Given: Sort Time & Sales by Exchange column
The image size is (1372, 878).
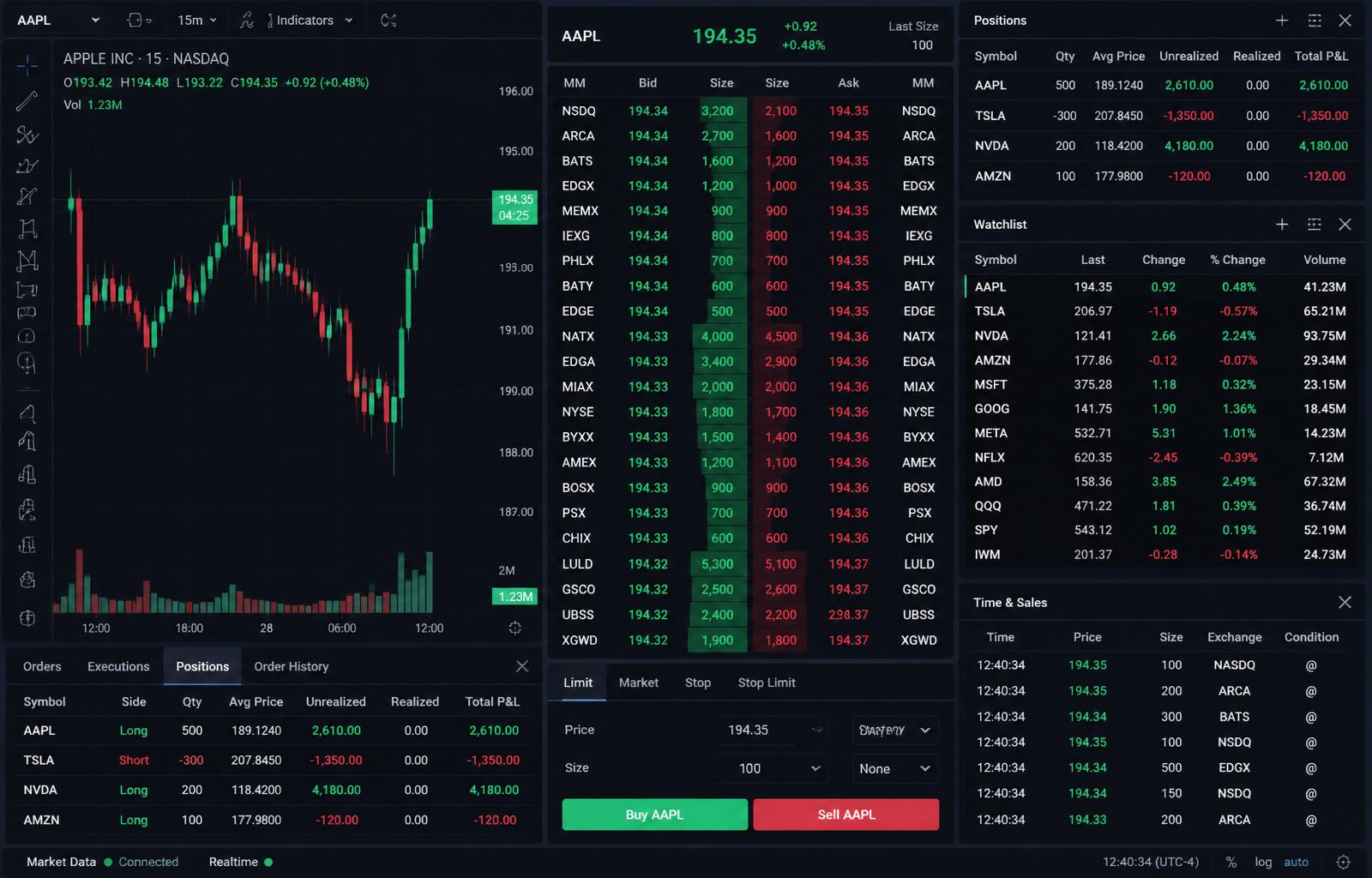Looking at the screenshot, I should (x=1235, y=637).
